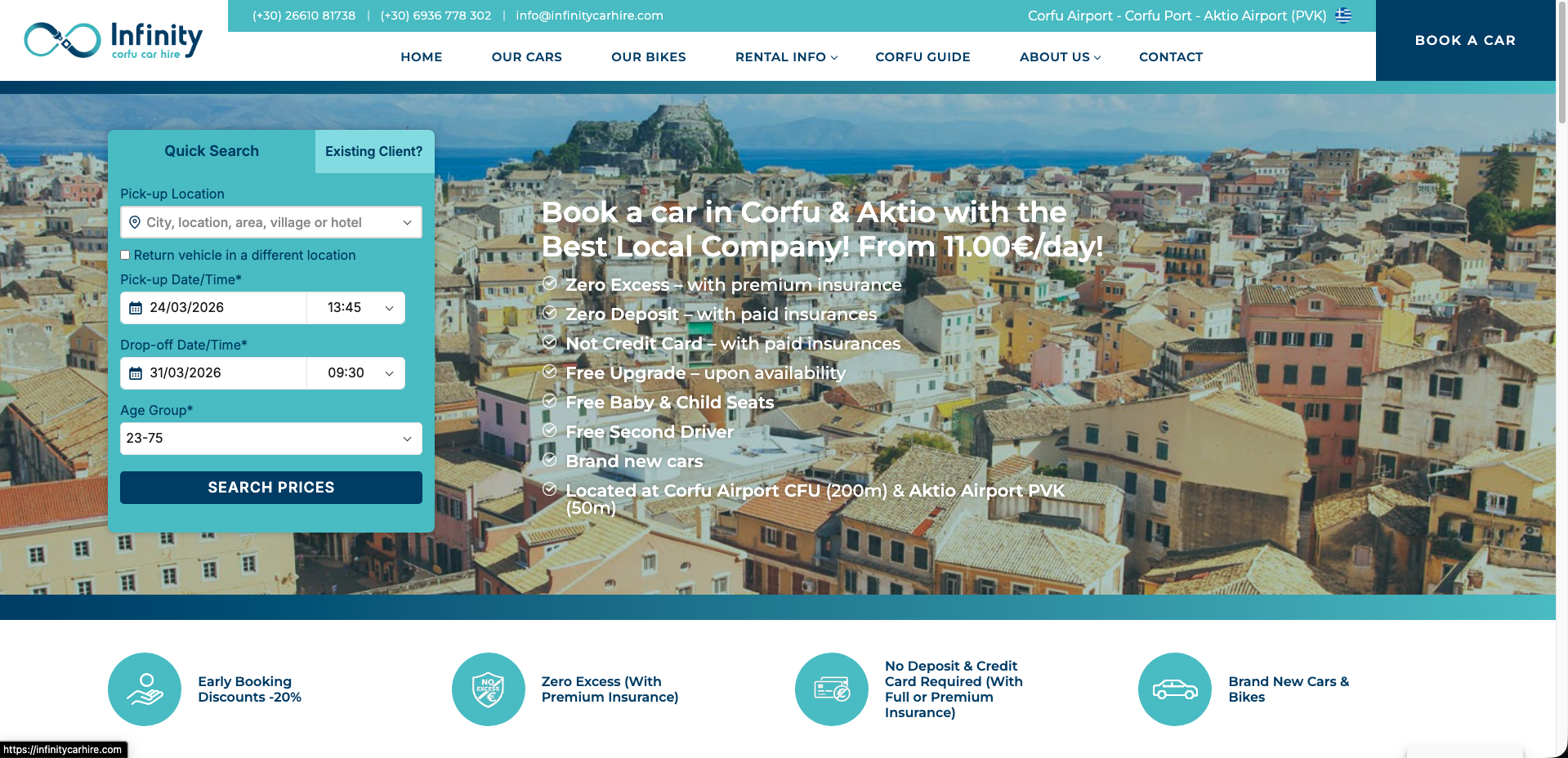The width and height of the screenshot is (1568, 758).
Task: Click the Book a Car button
Action: (1464, 40)
